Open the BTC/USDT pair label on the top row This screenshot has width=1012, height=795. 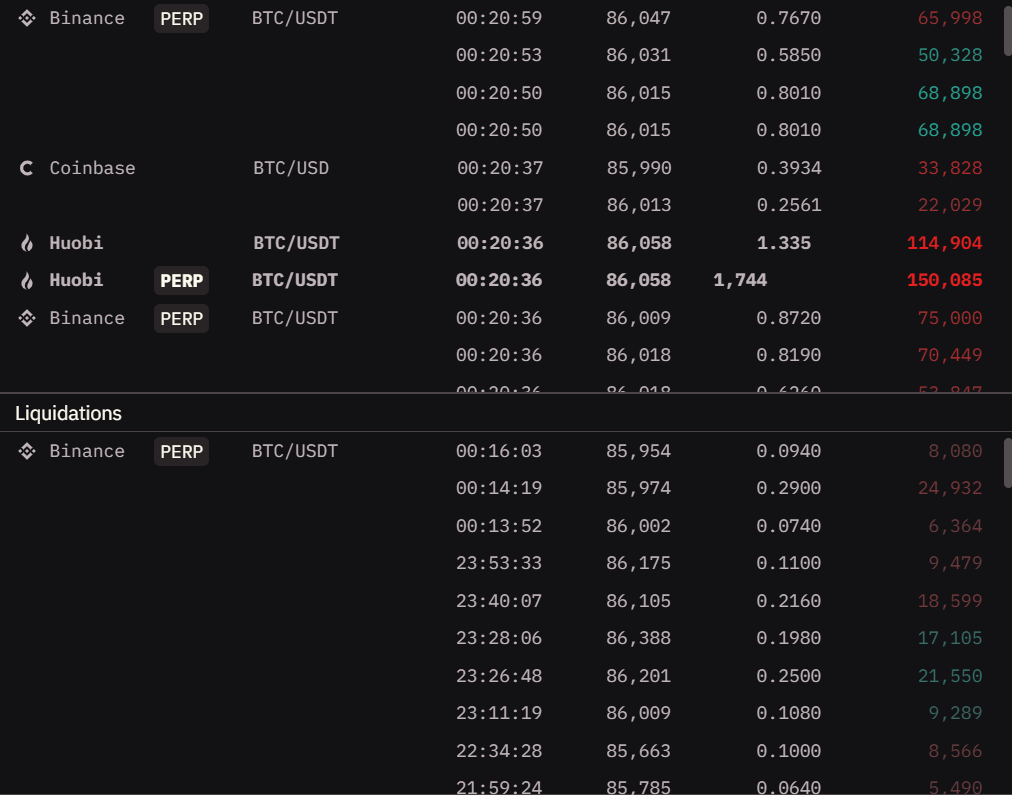(294, 17)
